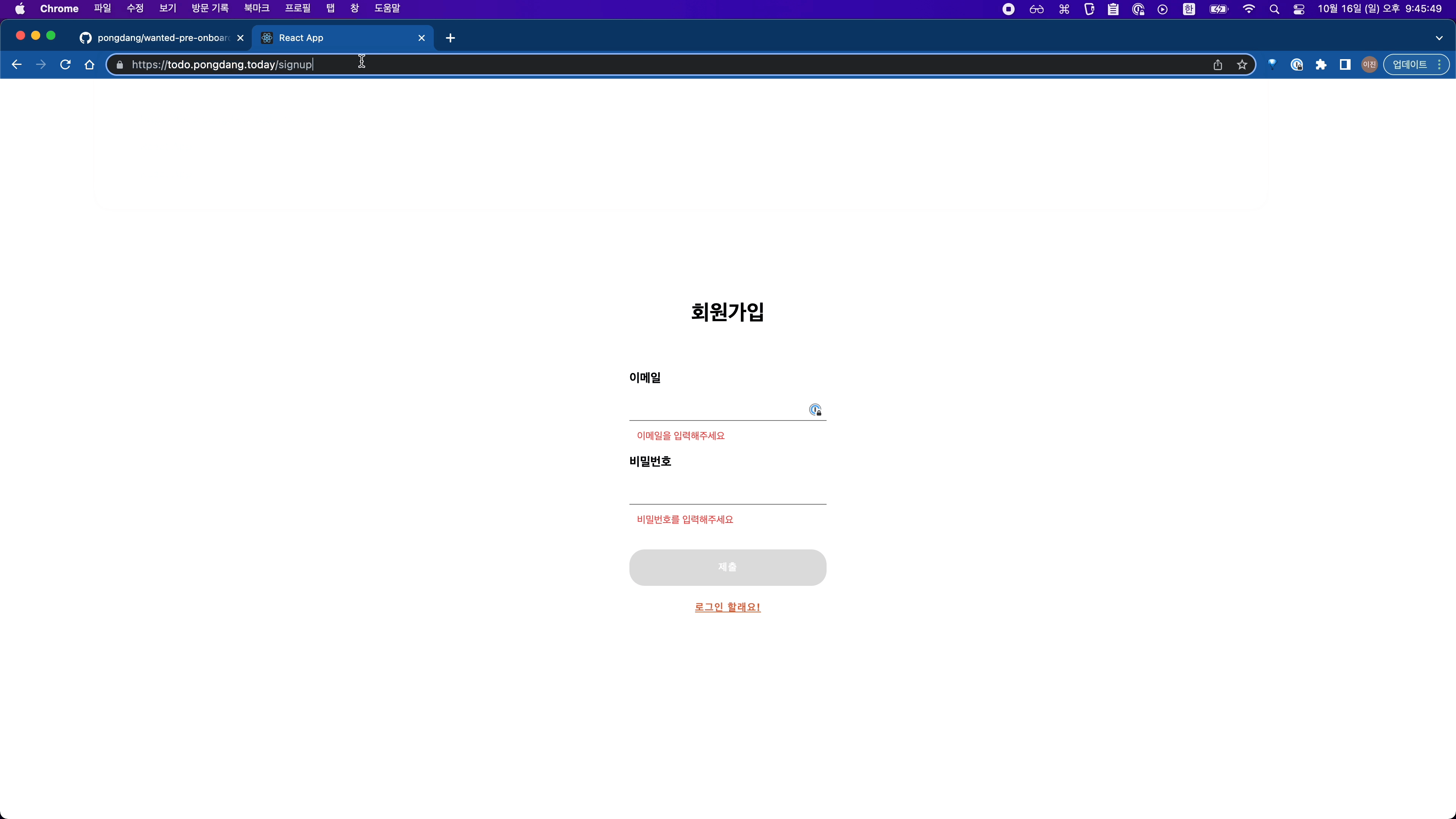Go back to previous page
The image size is (1456, 819).
(x=16, y=64)
